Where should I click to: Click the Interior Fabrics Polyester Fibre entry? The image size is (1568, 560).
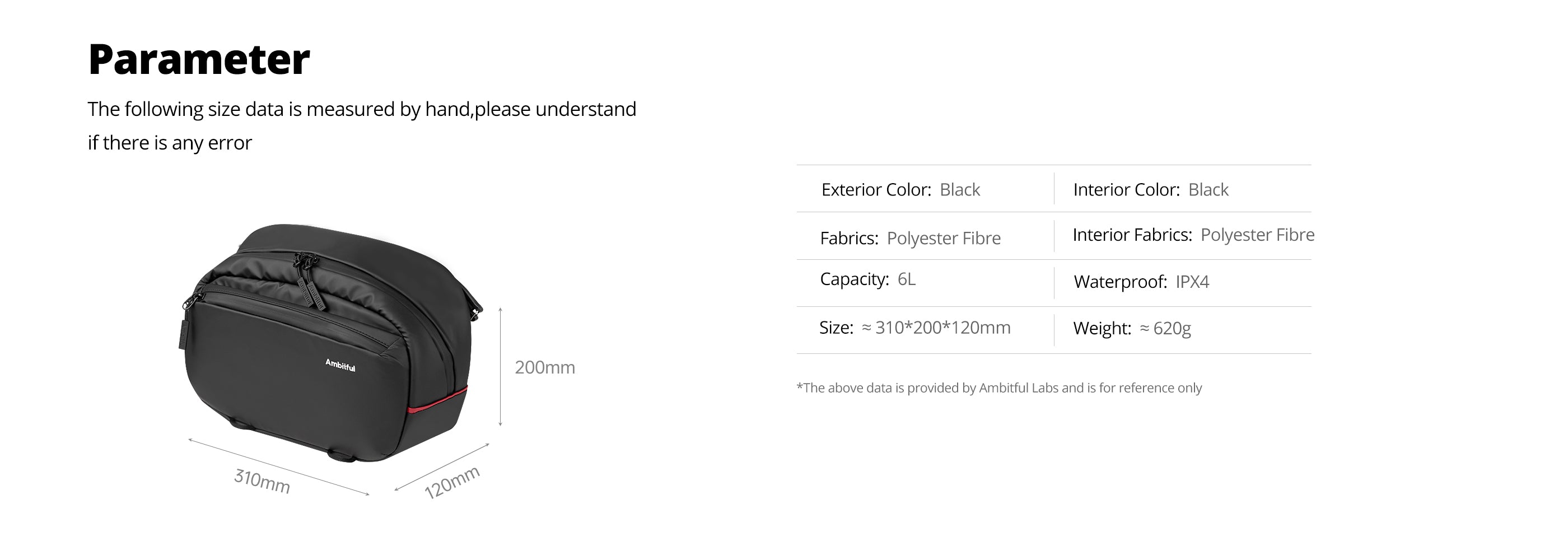(x=1193, y=235)
